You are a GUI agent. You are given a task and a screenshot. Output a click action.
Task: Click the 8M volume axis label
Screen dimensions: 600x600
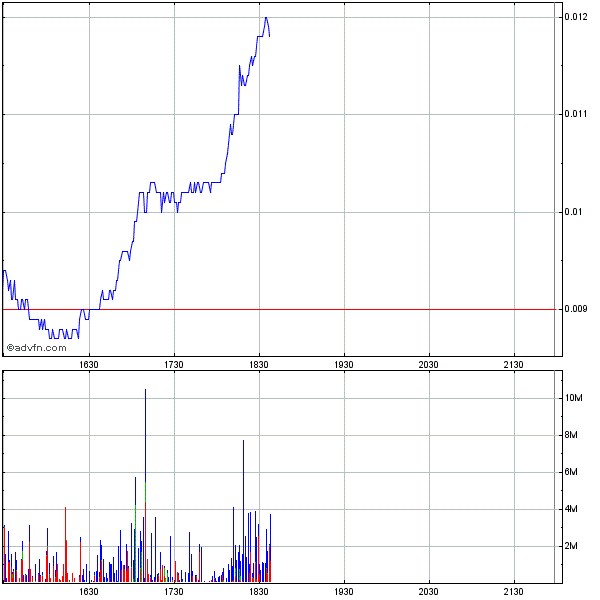(x=571, y=435)
